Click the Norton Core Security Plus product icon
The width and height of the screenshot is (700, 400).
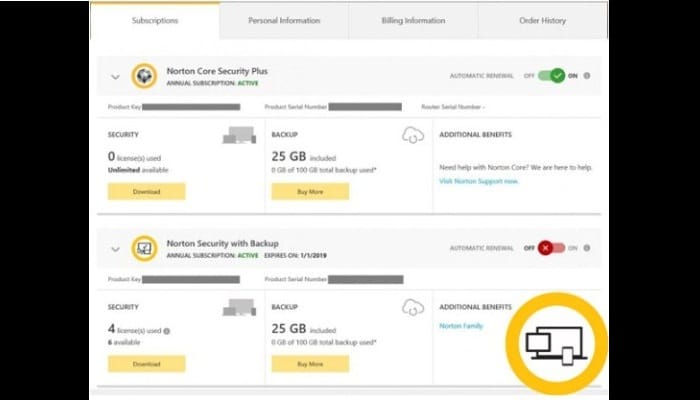point(144,76)
